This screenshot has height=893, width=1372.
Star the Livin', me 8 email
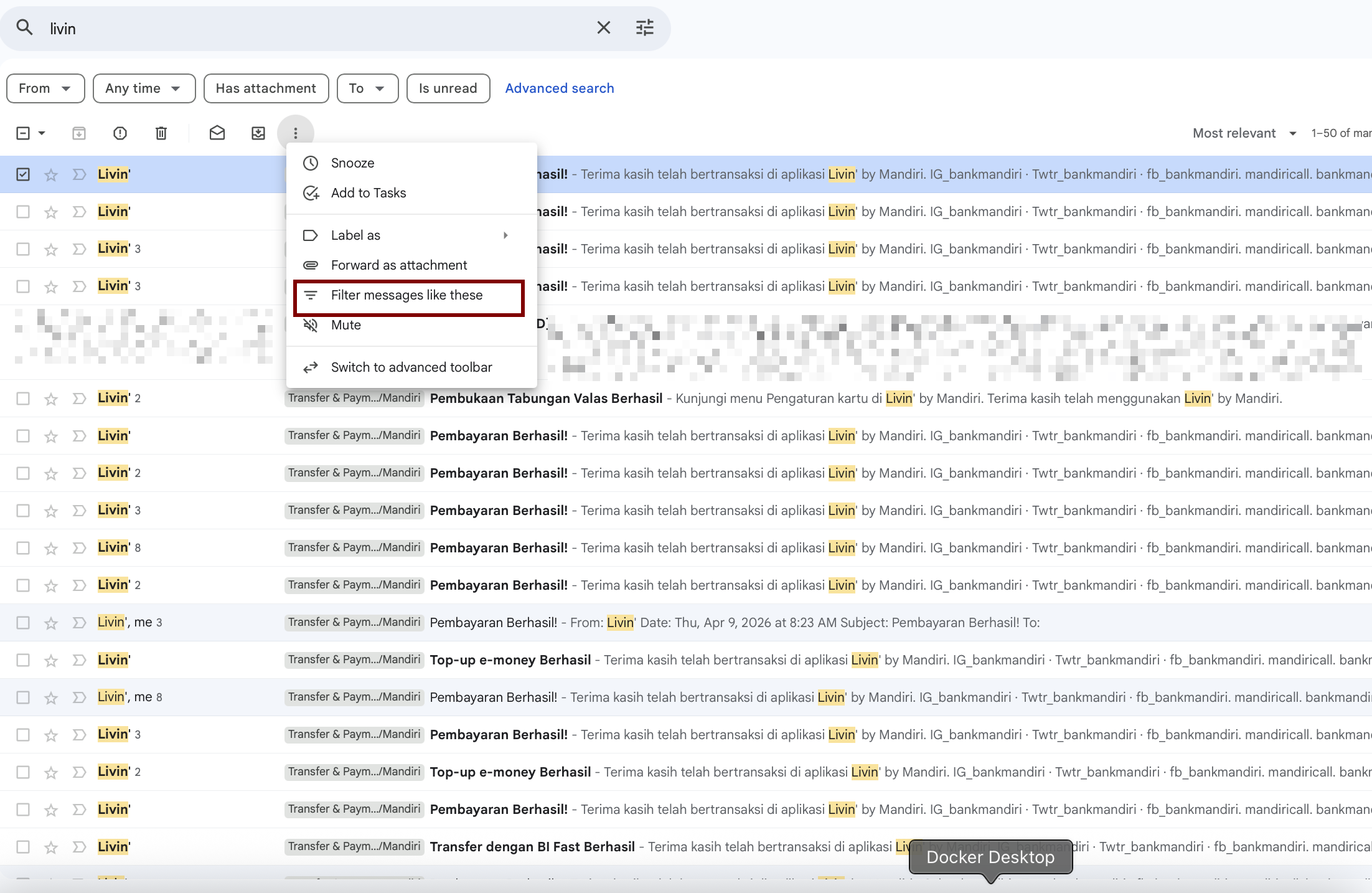tap(51, 697)
